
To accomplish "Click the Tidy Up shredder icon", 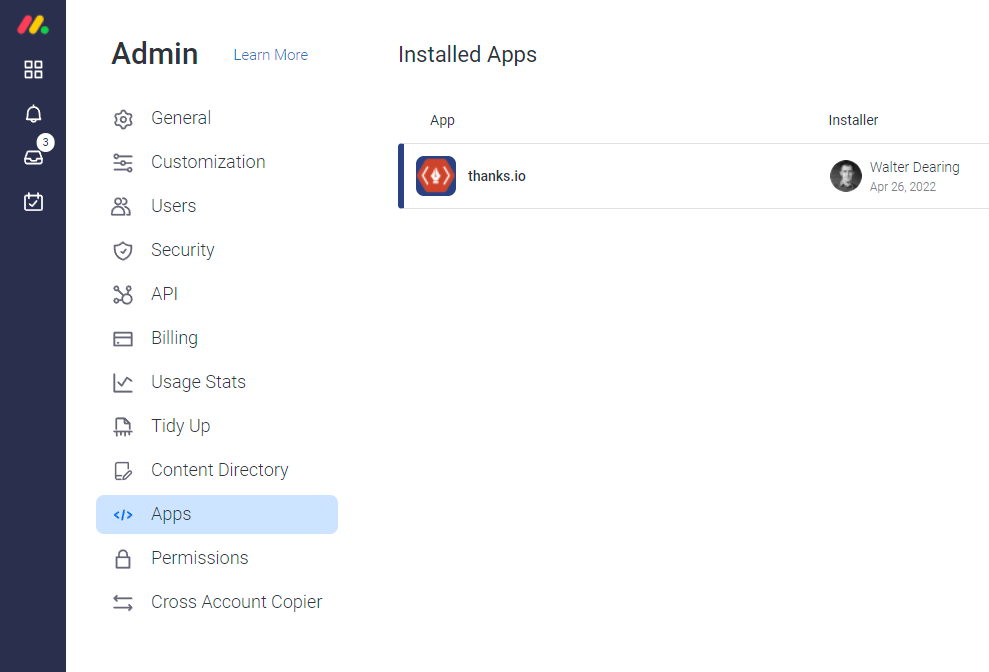I will (123, 427).
